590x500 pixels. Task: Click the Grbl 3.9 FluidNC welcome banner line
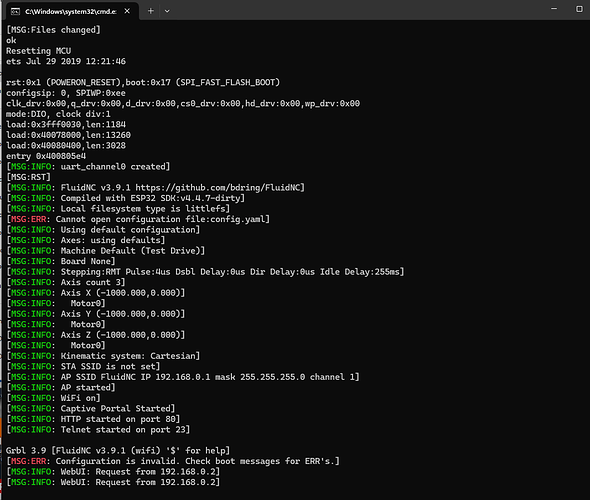click(x=118, y=450)
